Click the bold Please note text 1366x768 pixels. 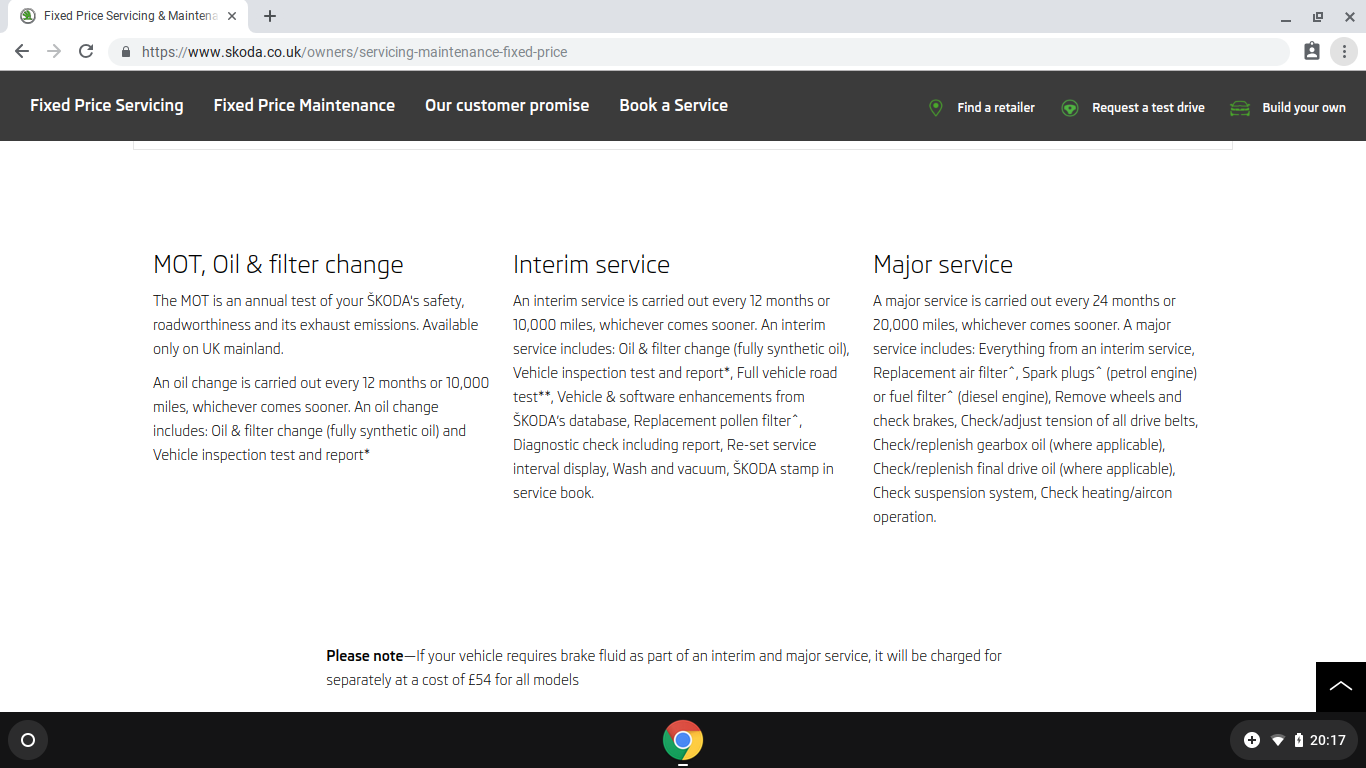364,656
